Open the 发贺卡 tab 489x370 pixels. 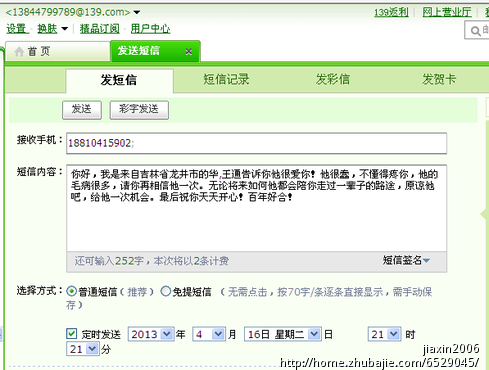pyautogui.click(x=439, y=79)
